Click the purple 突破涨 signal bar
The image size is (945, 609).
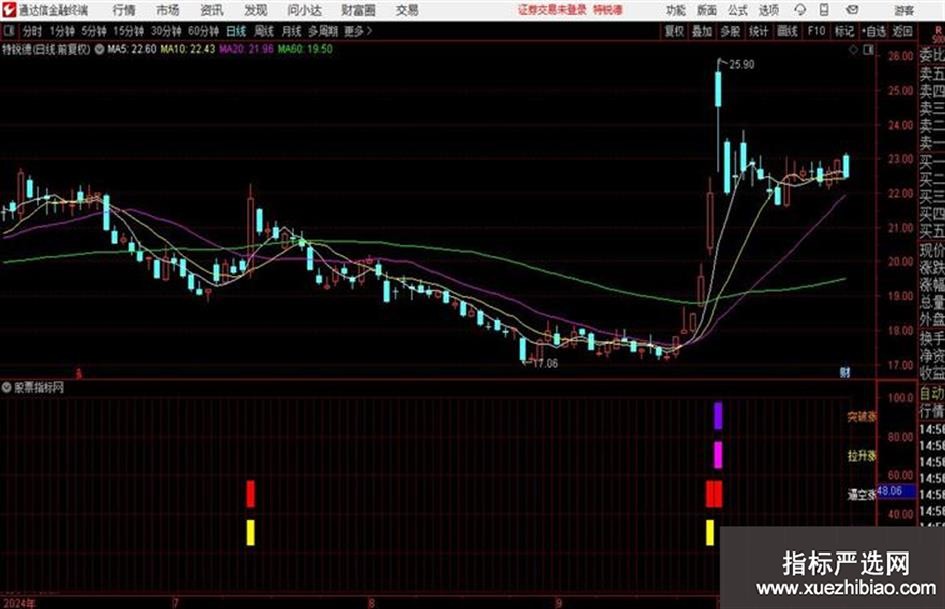[718, 416]
